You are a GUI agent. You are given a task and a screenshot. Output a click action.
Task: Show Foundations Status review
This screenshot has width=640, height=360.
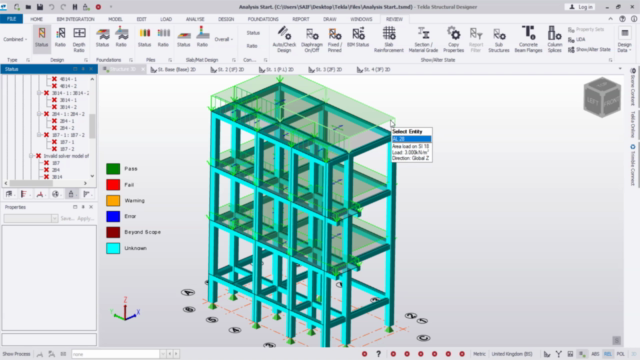coord(102,38)
